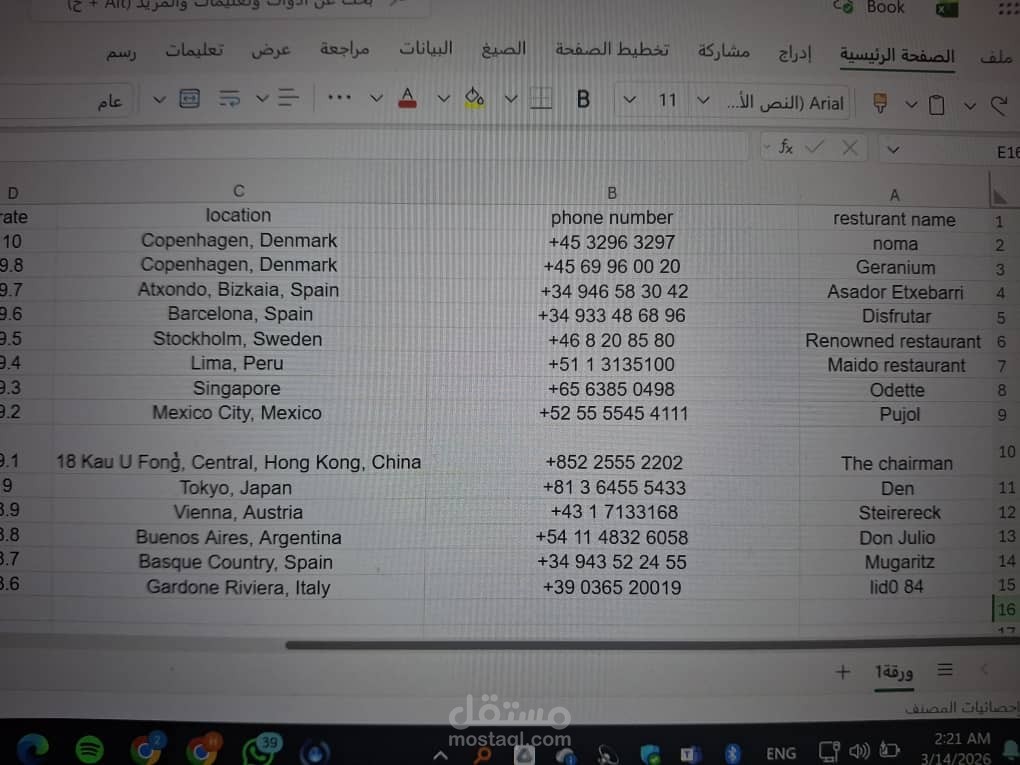Expand the merge cells dropdown arrow
The image size is (1020, 765).
(x=159, y=99)
